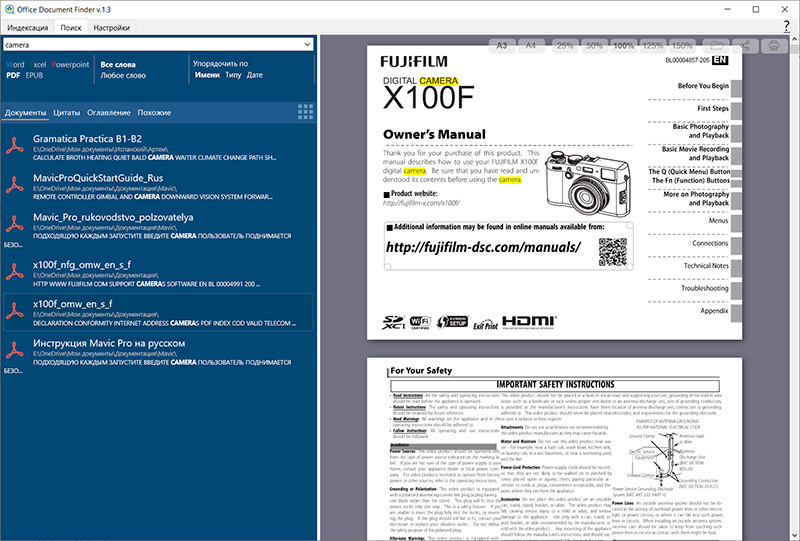Click PDF icon next to MavicProQuickStartGuide_Rus

15,184
